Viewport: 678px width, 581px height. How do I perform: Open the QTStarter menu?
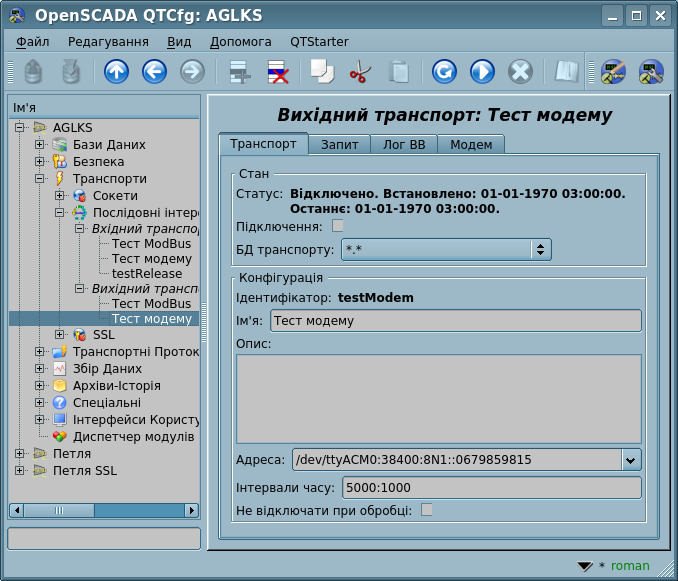319,42
